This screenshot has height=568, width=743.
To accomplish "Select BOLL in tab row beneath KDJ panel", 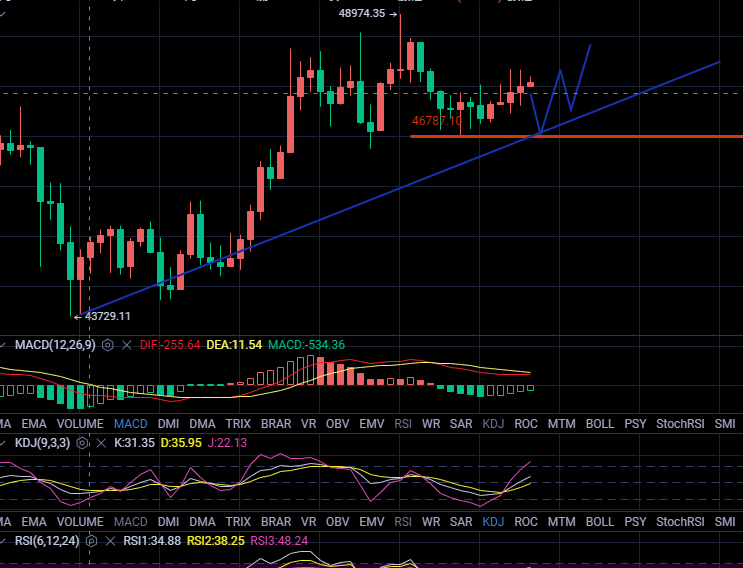I will click(x=600, y=522).
